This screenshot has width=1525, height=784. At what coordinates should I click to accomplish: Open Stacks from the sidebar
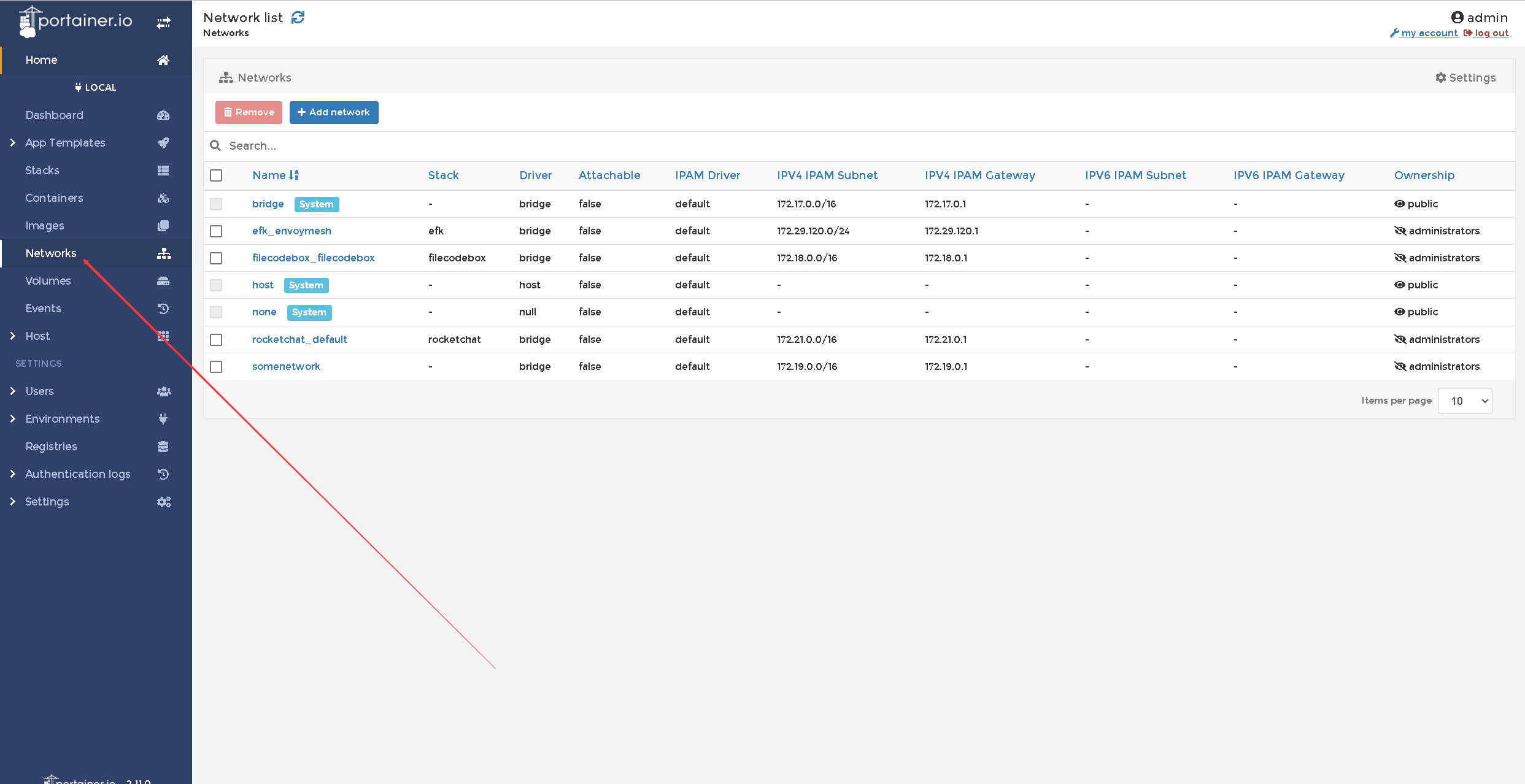[x=42, y=171]
